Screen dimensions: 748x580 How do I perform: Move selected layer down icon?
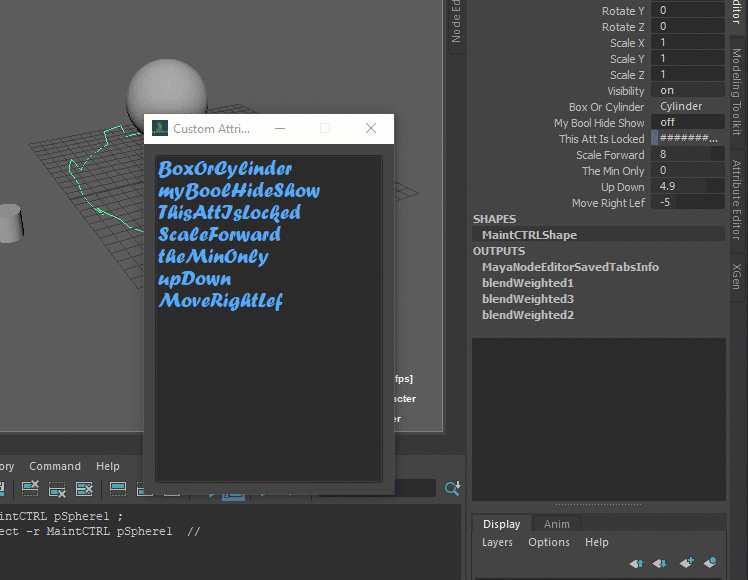[660, 563]
